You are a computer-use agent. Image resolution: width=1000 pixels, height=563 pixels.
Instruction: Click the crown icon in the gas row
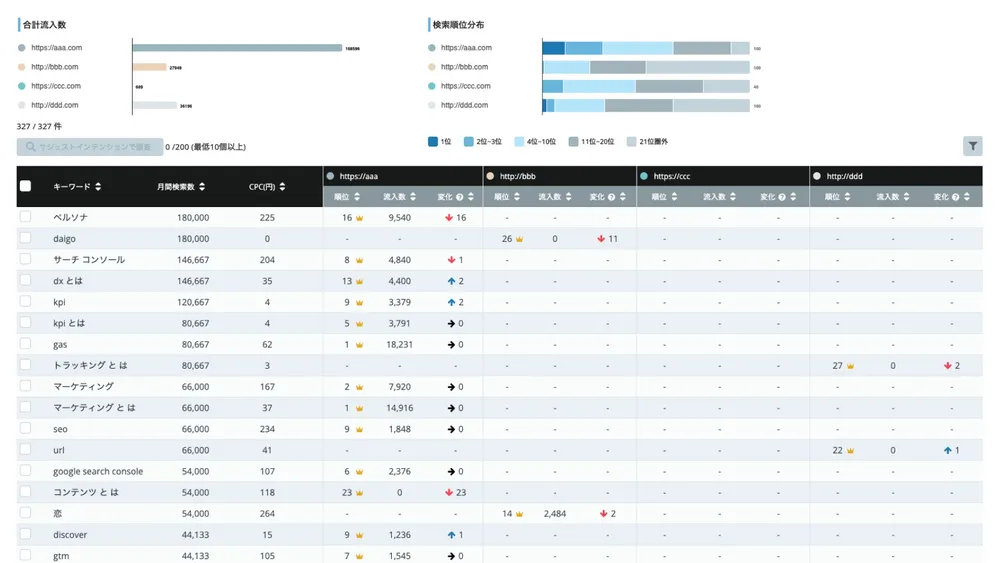pyautogui.click(x=359, y=345)
